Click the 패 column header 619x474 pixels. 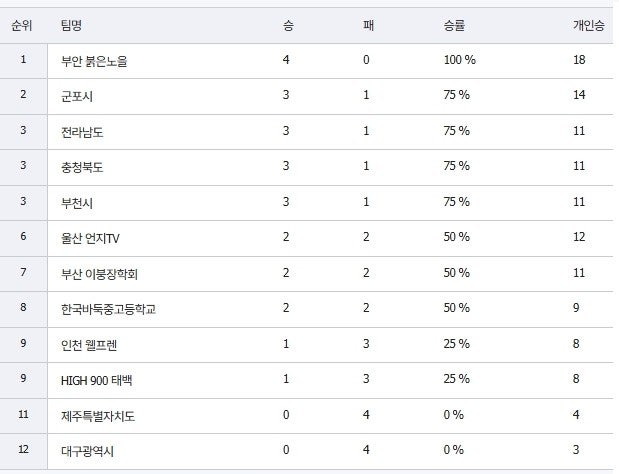coord(368,25)
